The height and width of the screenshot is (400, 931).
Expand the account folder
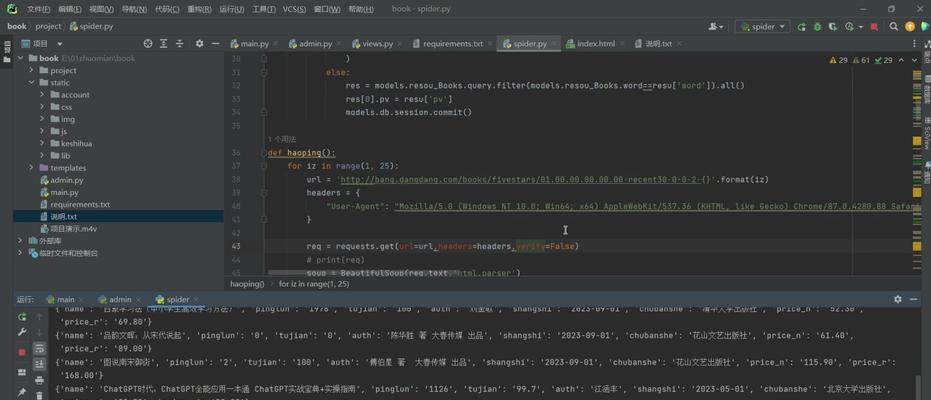click(42, 94)
